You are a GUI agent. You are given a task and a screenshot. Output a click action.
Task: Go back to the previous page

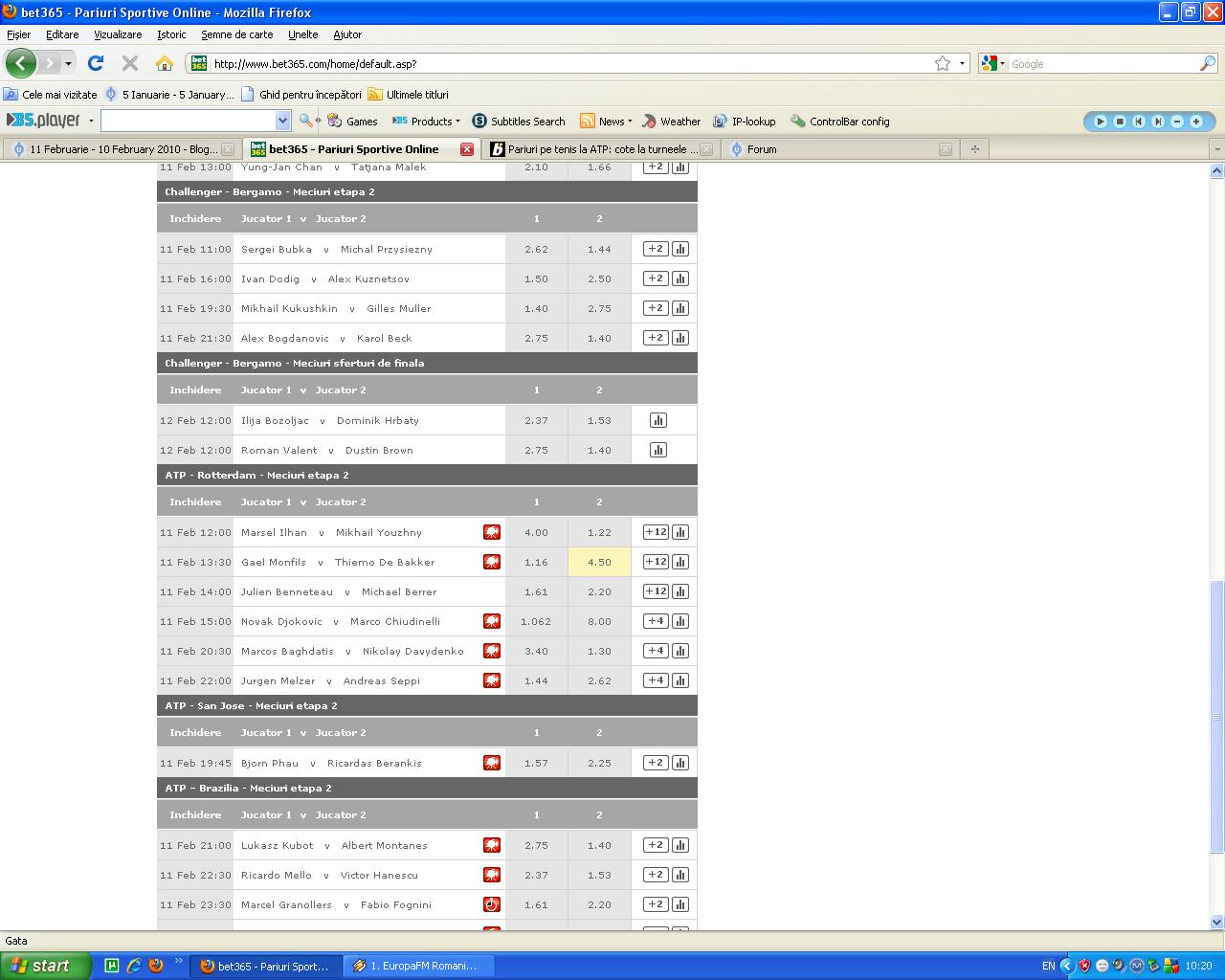20,64
